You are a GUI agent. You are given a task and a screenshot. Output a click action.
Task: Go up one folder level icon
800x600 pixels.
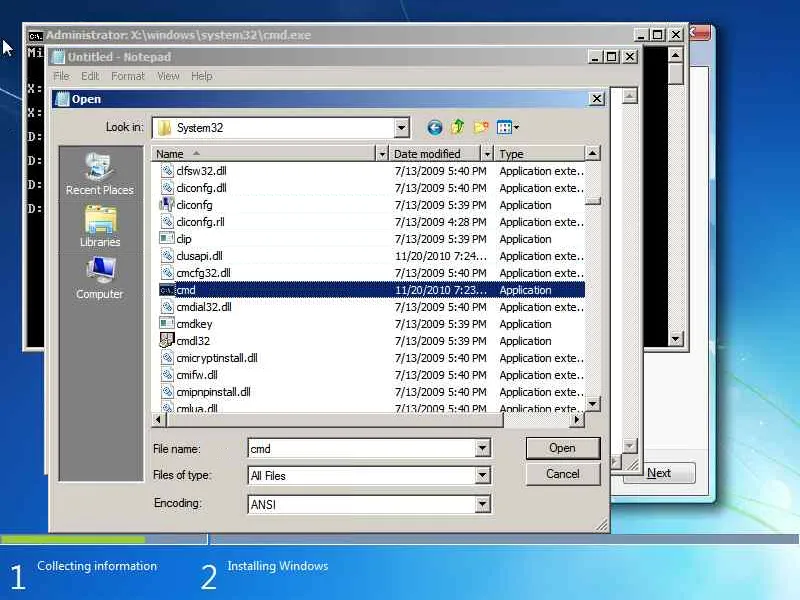458,127
